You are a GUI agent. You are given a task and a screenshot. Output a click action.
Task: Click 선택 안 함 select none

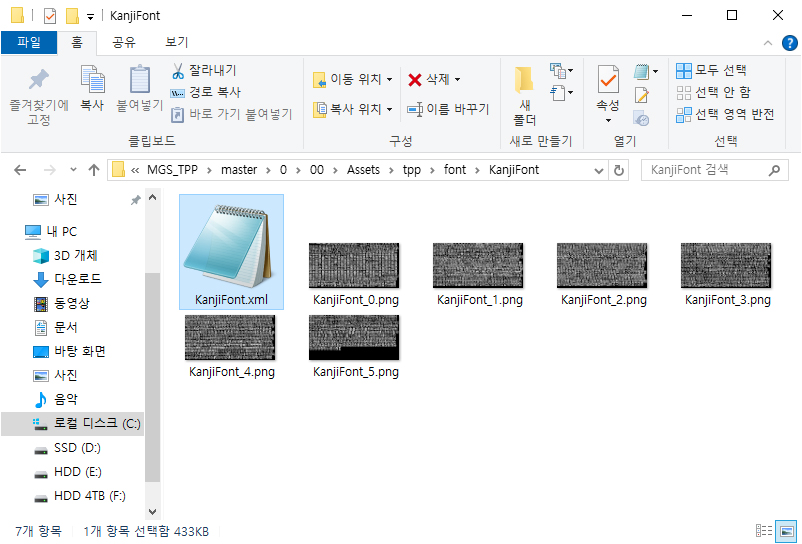coord(713,92)
